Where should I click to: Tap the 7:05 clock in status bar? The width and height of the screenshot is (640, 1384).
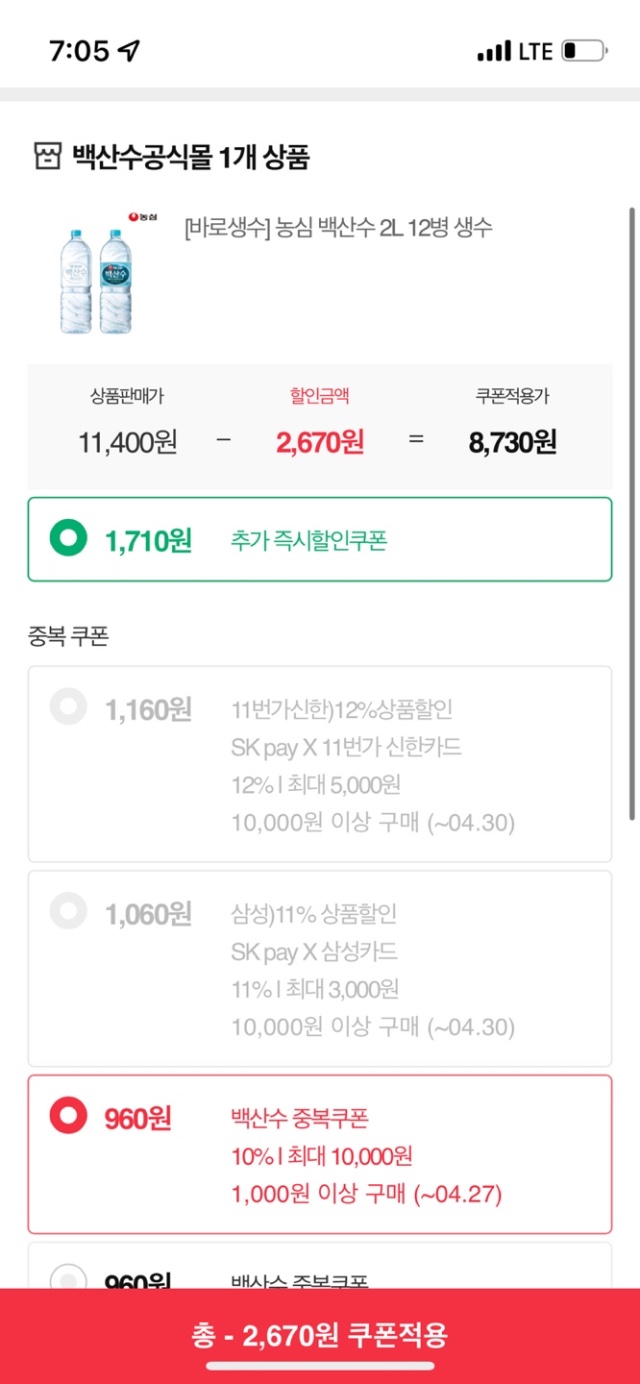coord(79,51)
